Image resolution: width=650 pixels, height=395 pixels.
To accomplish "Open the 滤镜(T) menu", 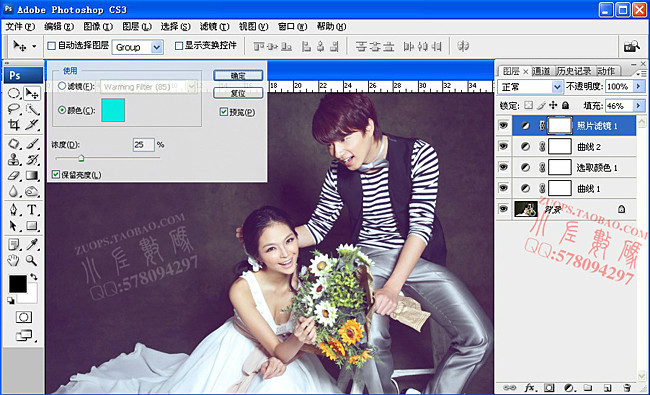I will click(214, 27).
